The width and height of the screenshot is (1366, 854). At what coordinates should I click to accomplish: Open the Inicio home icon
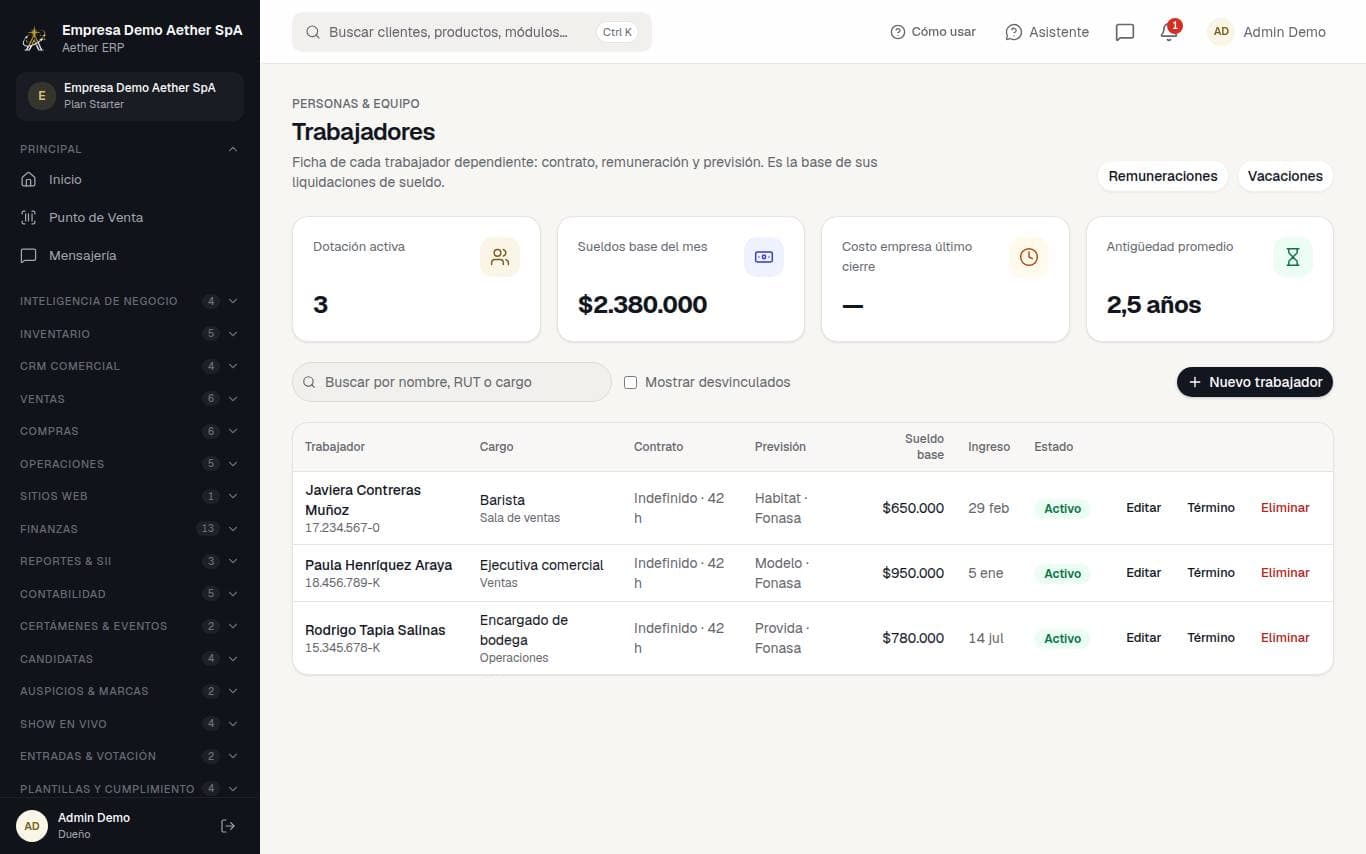click(x=28, y=180)
